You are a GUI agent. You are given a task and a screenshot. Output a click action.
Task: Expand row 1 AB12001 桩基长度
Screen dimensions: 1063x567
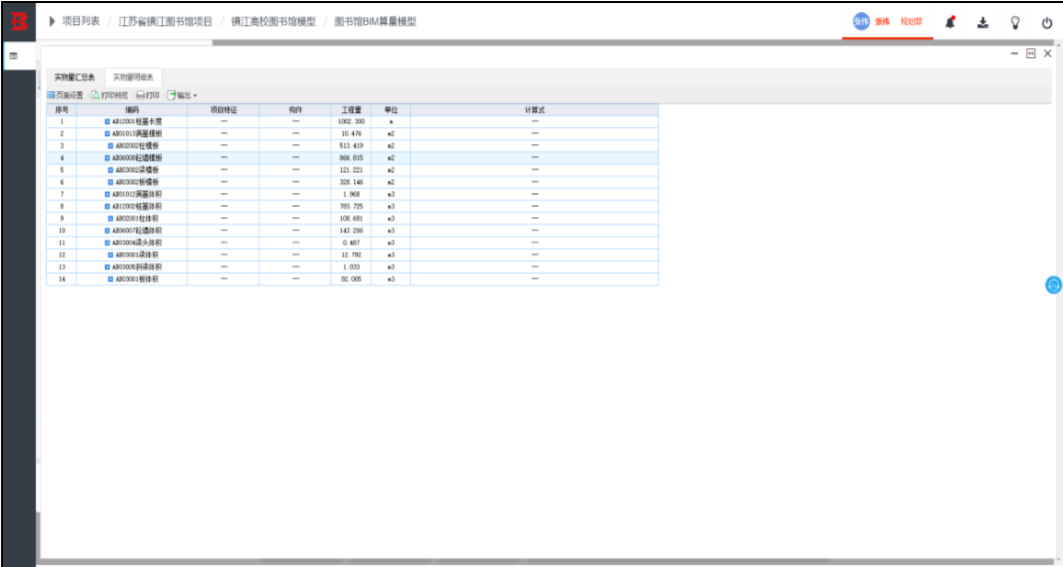[107, 121]
